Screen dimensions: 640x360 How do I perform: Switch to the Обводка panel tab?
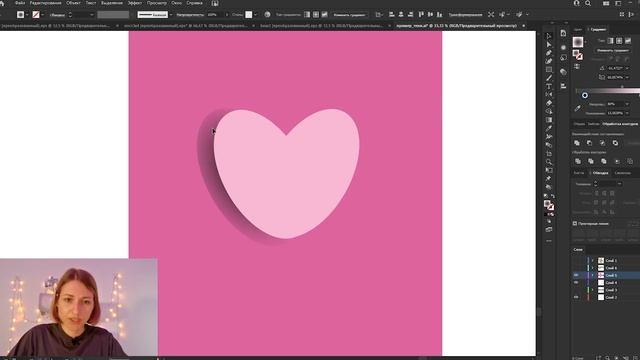point(600,173)
